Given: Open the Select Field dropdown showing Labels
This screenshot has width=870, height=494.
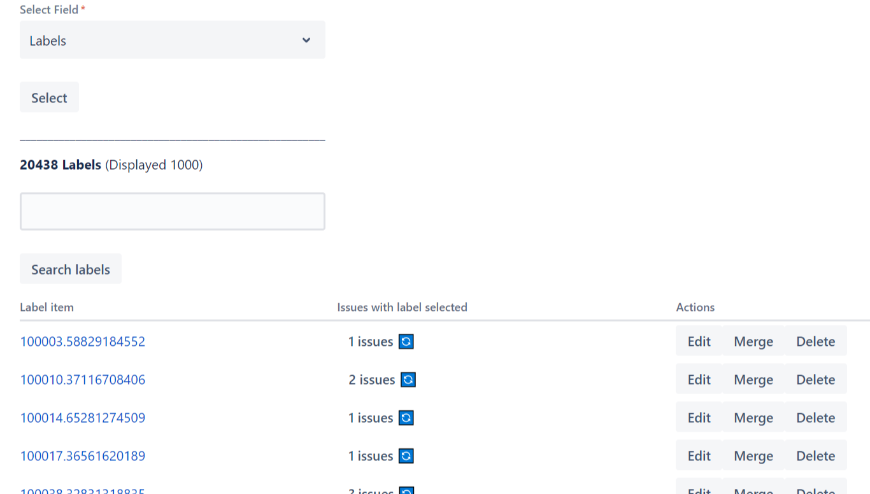Looking at the screenshot, I should [172, 41].
